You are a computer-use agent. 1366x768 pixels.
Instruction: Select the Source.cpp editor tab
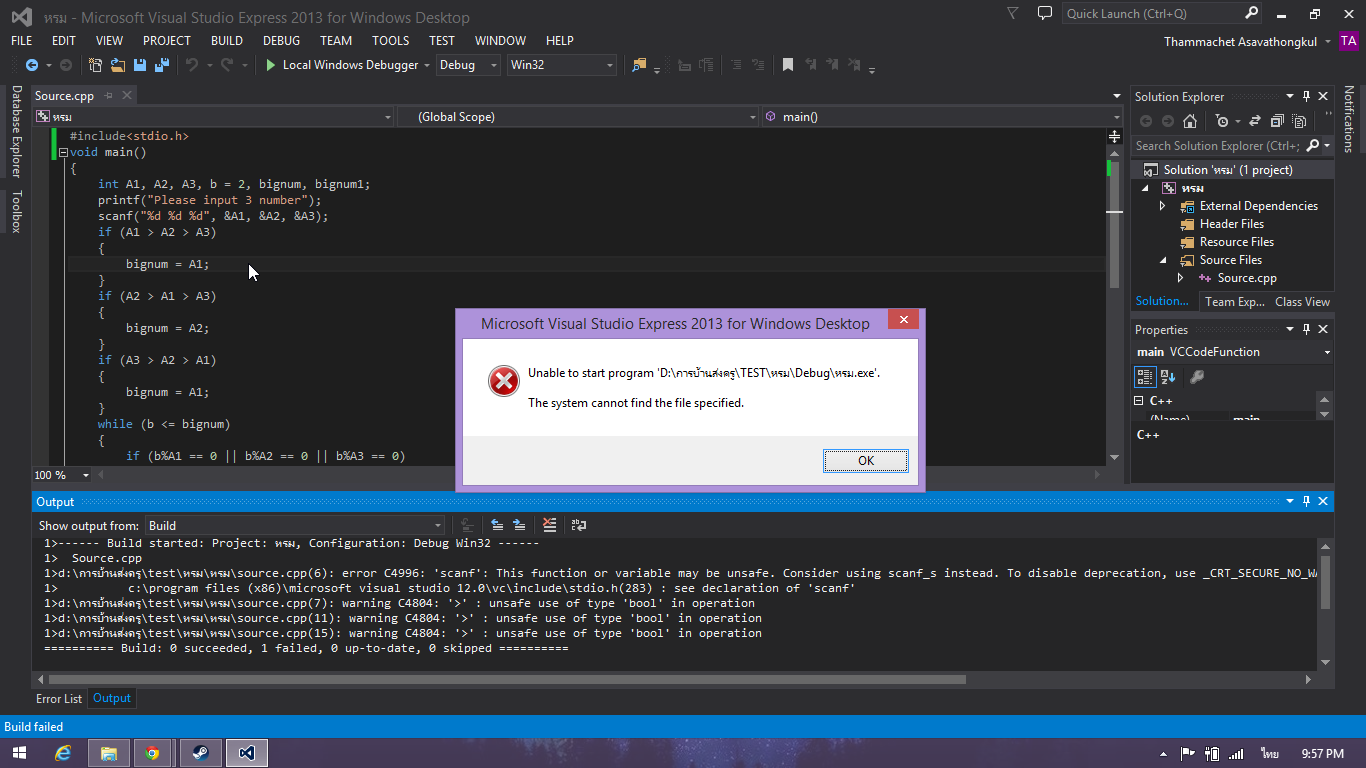point(64,96)
